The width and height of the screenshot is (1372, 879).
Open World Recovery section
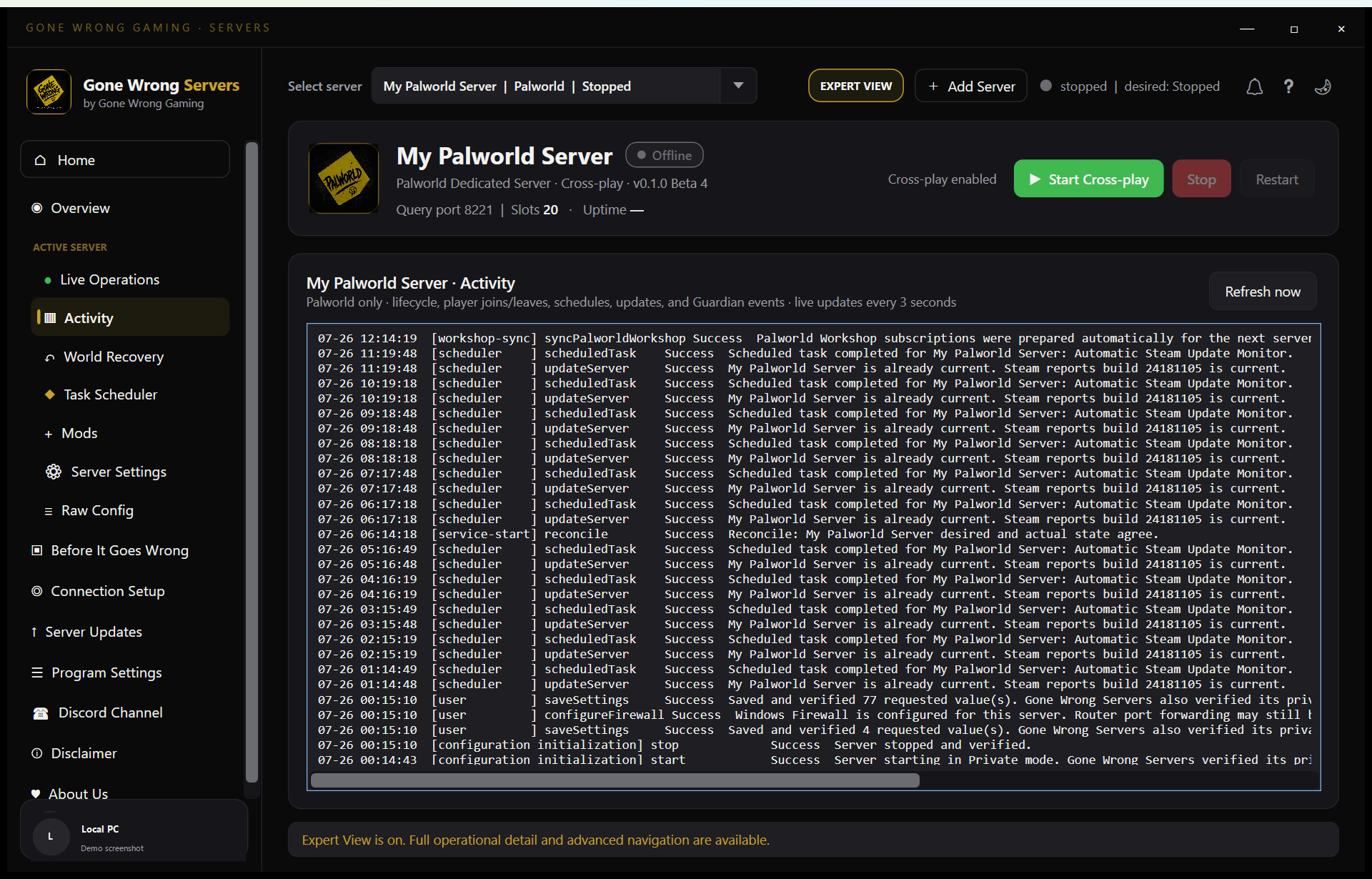coord(114,357)
